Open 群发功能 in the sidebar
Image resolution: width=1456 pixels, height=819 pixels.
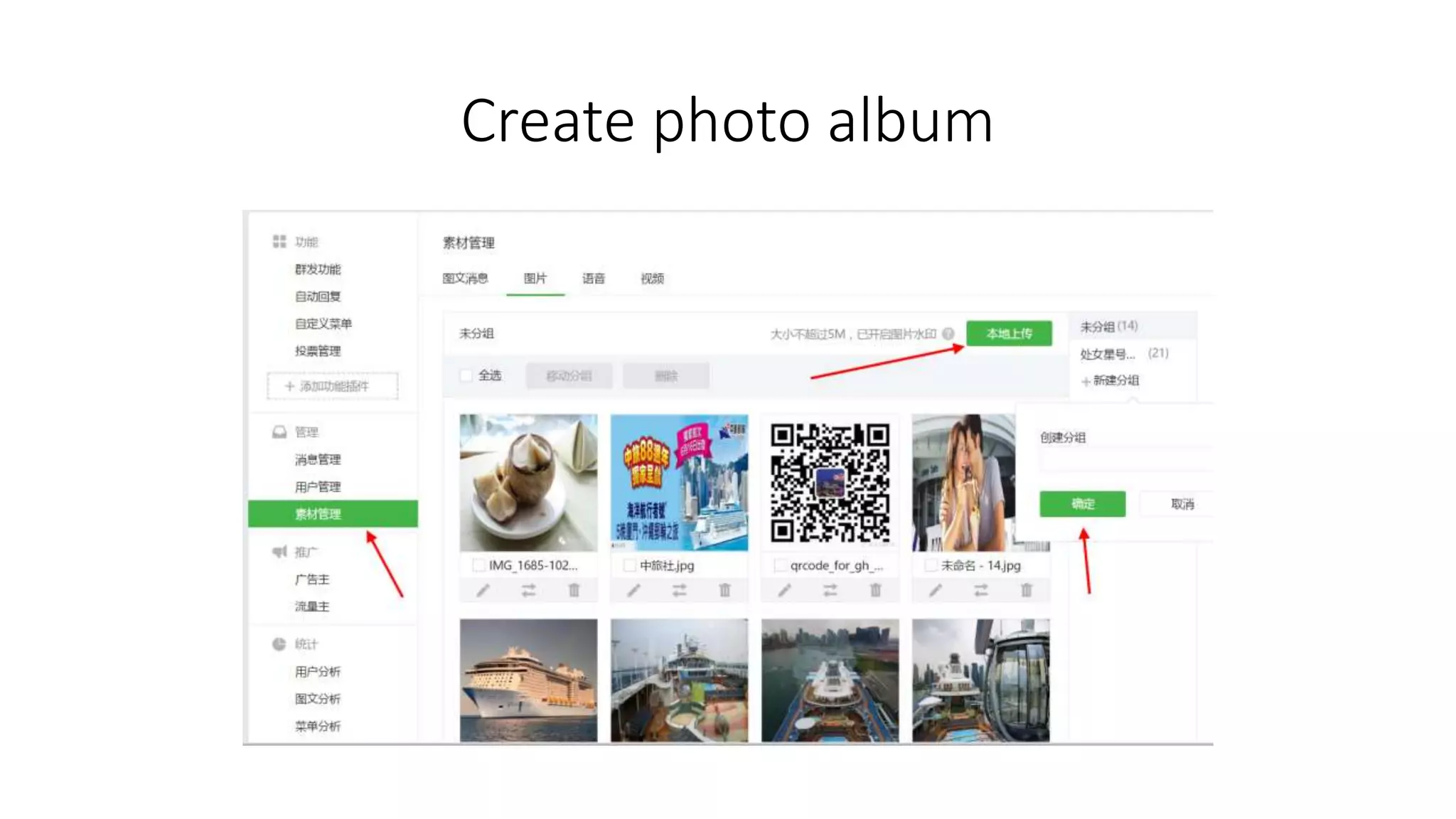click(318, 269)
